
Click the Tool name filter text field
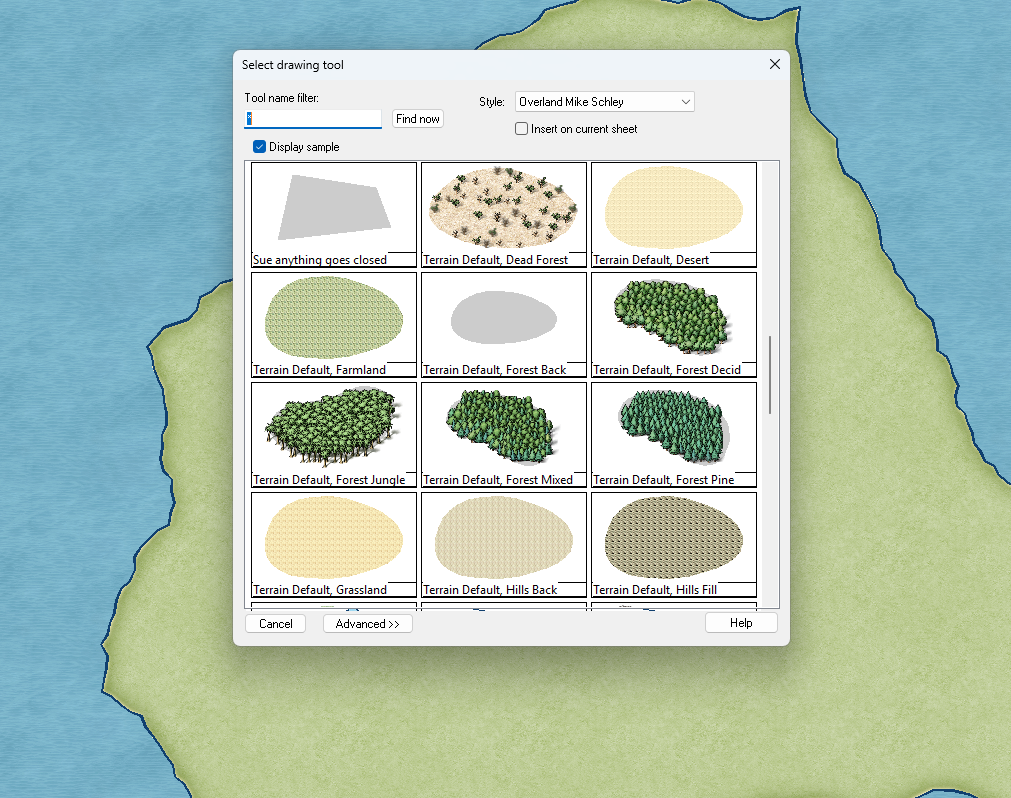click(x=313, y=119)
